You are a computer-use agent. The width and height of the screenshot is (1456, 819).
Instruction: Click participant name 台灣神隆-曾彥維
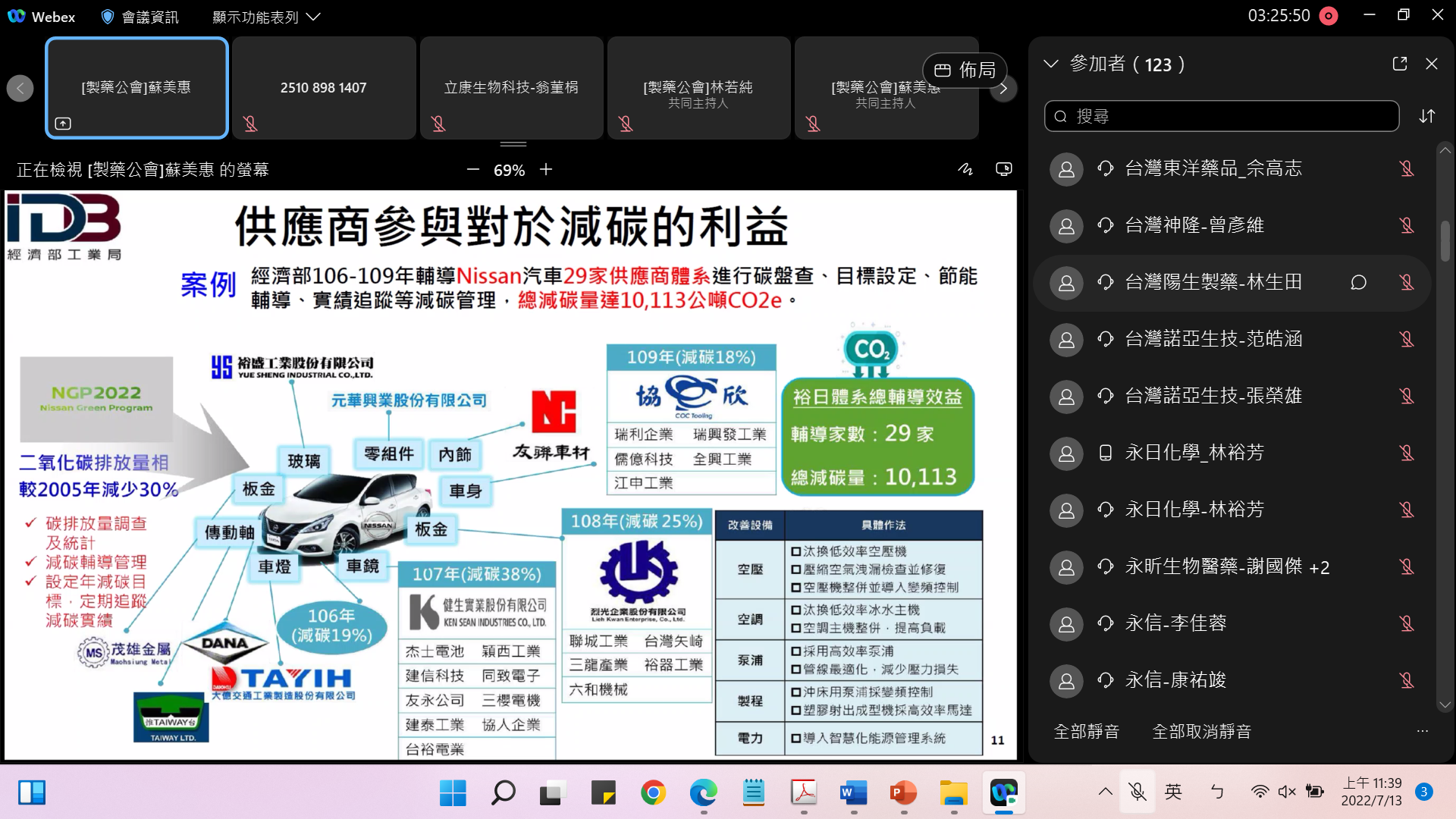click(1194, 225)
